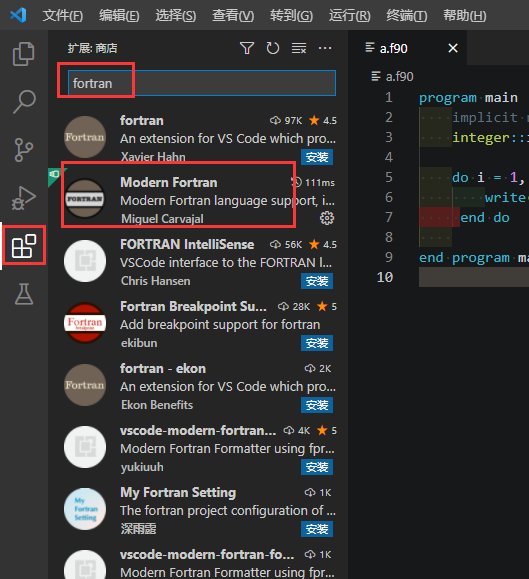Click the extension search box containing fortran
The image size is (529, 579).
pos(202,83)
